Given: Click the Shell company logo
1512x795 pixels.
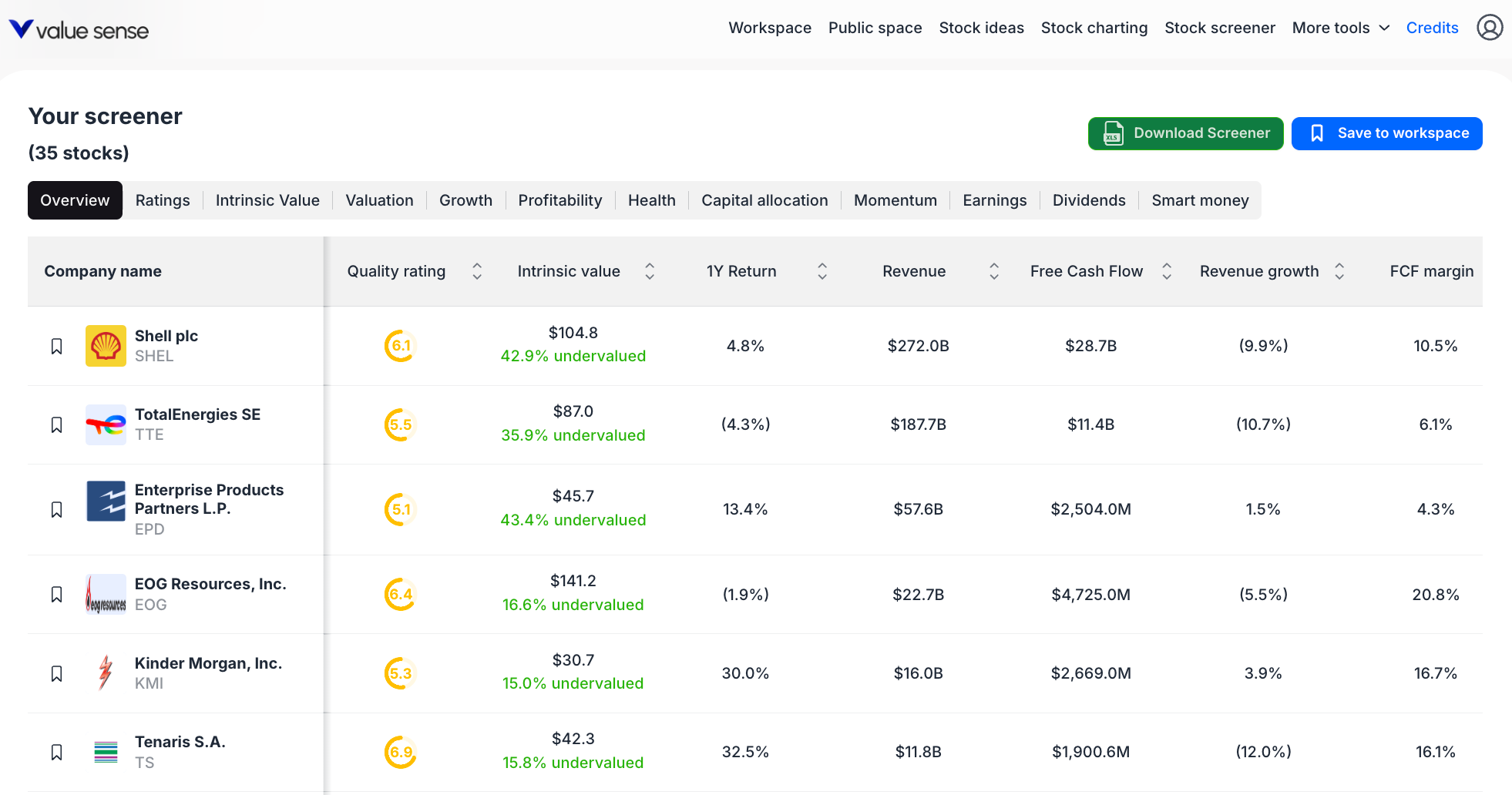Looking at the screenshot, I should [106, 346].
